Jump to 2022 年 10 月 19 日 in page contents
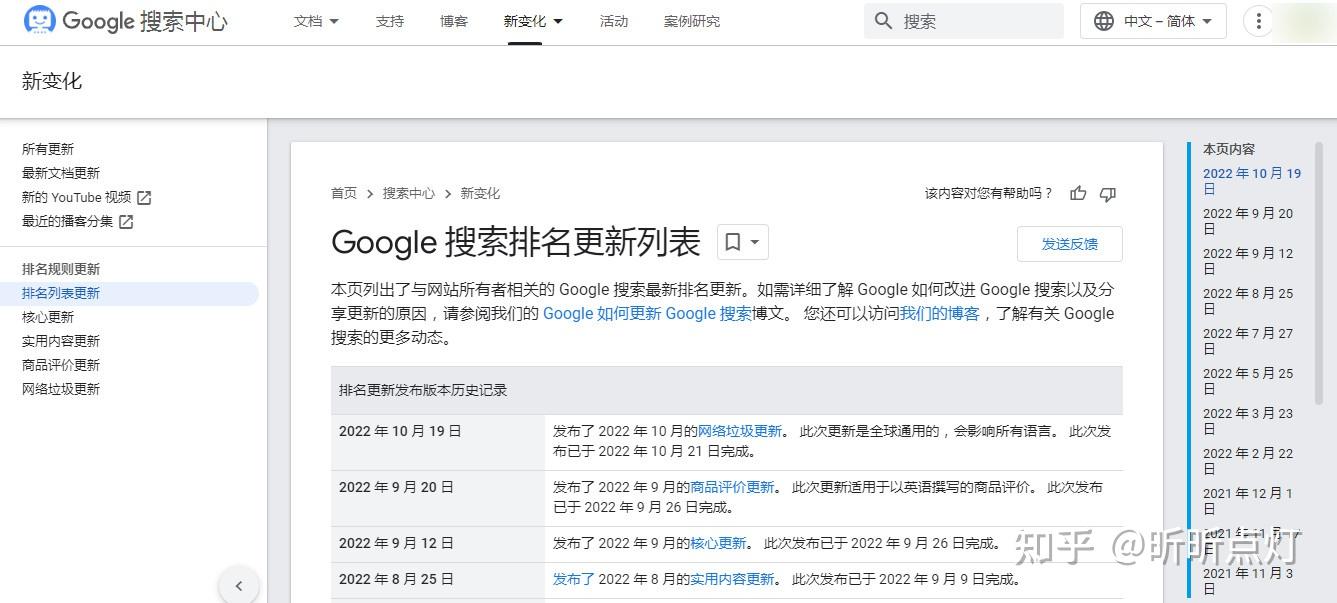Screen dimensions: 1337x603 tap(1252, 181)
